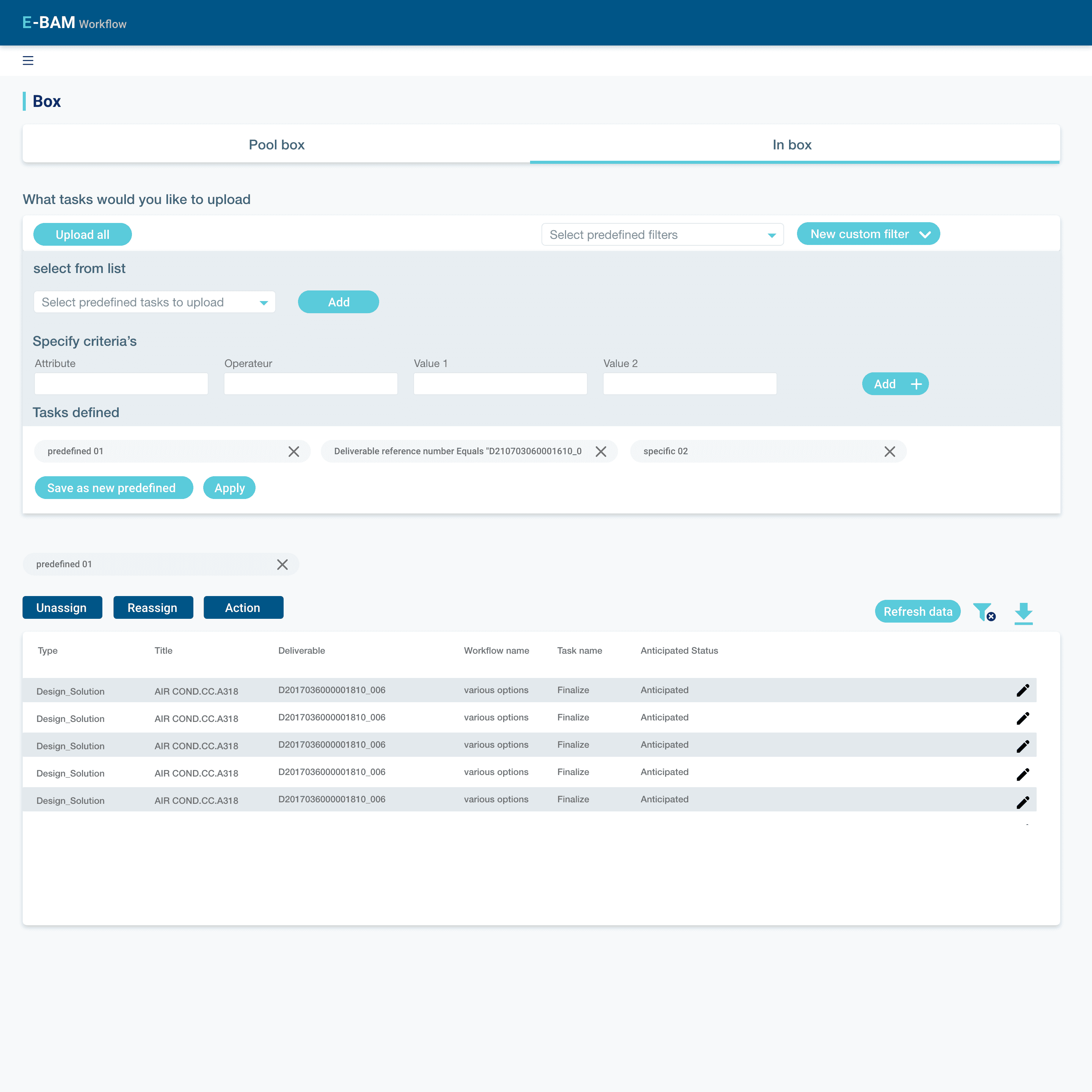Clear the applied 'predefined 01' filter above Unassign

coord(282,564)
